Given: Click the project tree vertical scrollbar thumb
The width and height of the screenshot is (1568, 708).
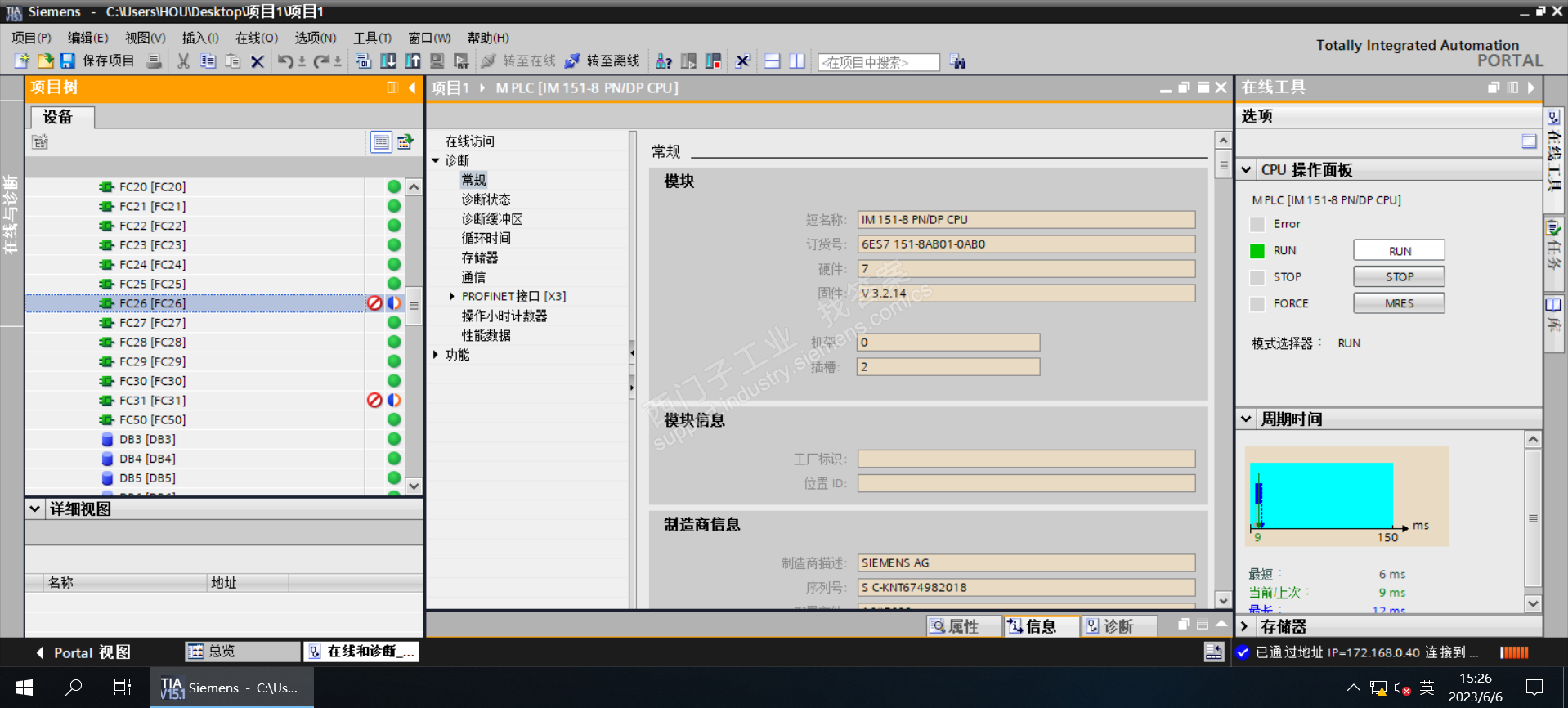Looking at the screenshot, I should [x=414, y=305].
